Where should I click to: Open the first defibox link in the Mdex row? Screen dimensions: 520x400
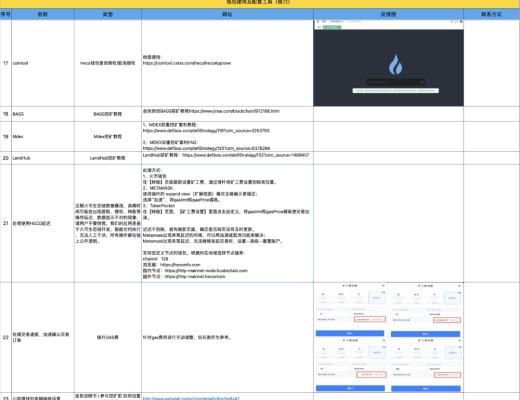tap(206, 131)
